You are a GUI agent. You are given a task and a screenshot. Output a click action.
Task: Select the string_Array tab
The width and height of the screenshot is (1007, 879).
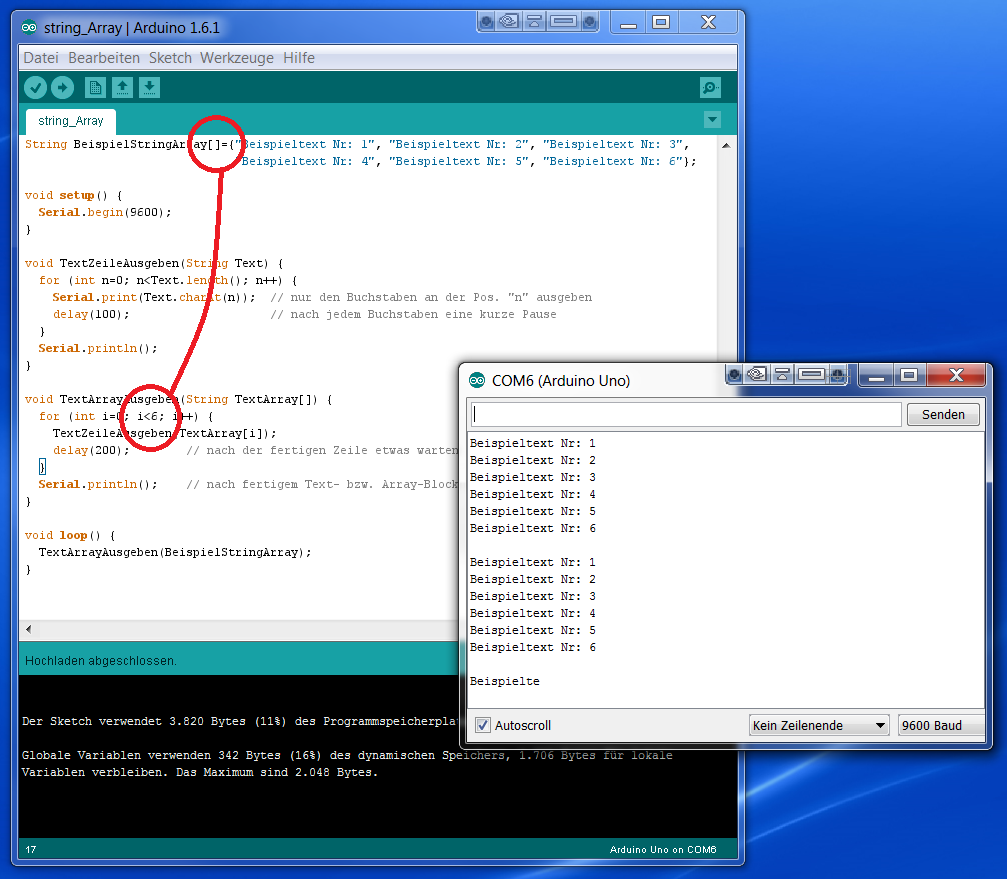[71, 121]
